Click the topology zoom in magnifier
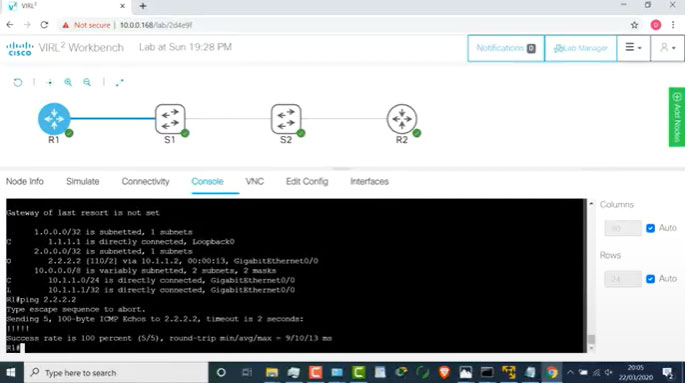 pos(68,82)
